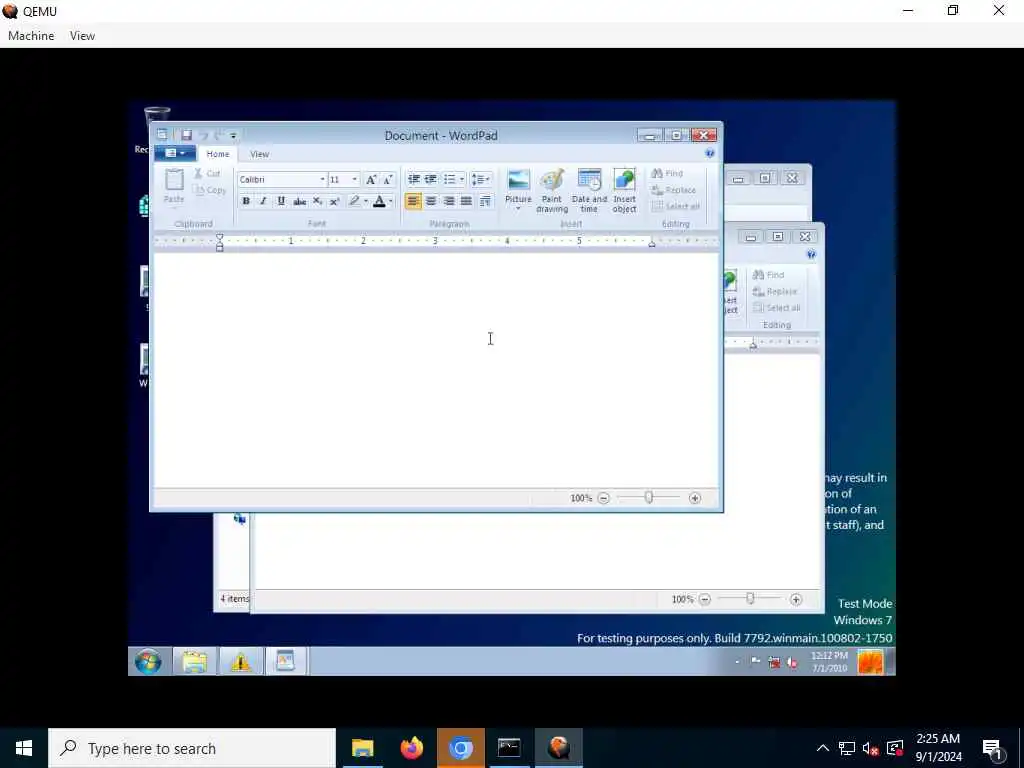Switch to the Home ribbon tab
The width and height of the screenshot is (1024, 768).
point(217,154)
